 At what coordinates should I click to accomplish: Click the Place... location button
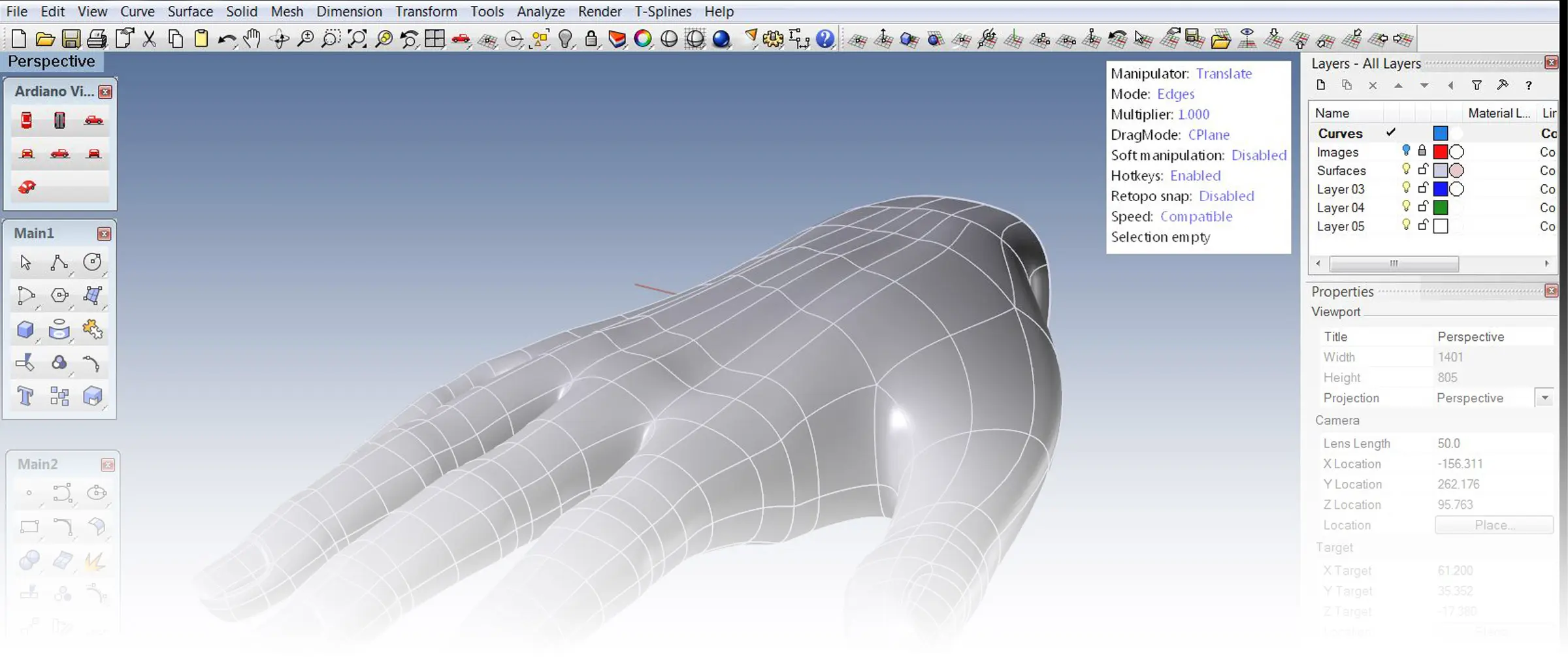pyautogui.click(x=1494, y=525)
